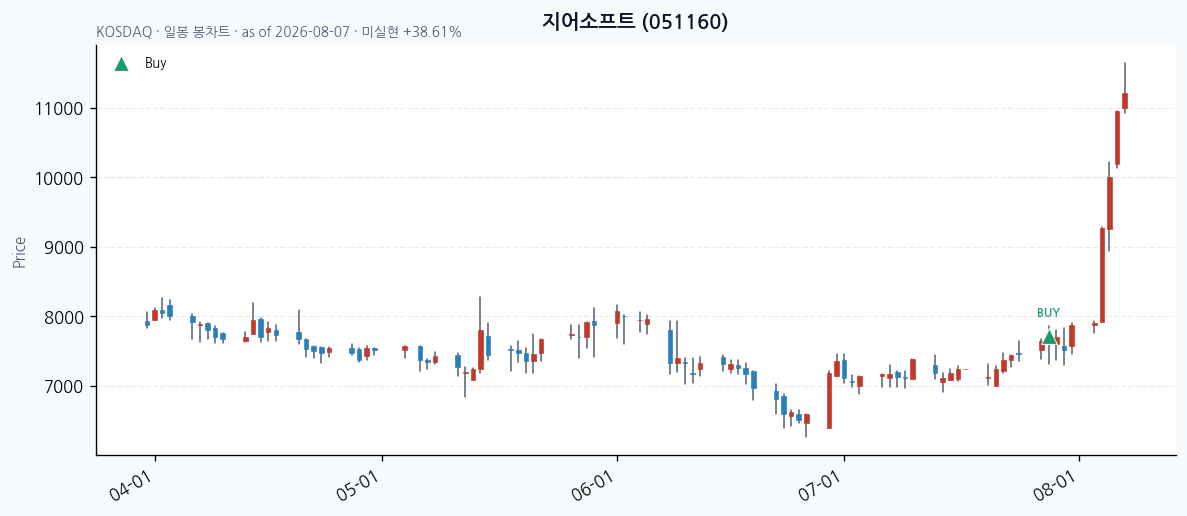Click the x-axis date label 05-01
This screenshot has width=1187, height=516.
(357, 486)
